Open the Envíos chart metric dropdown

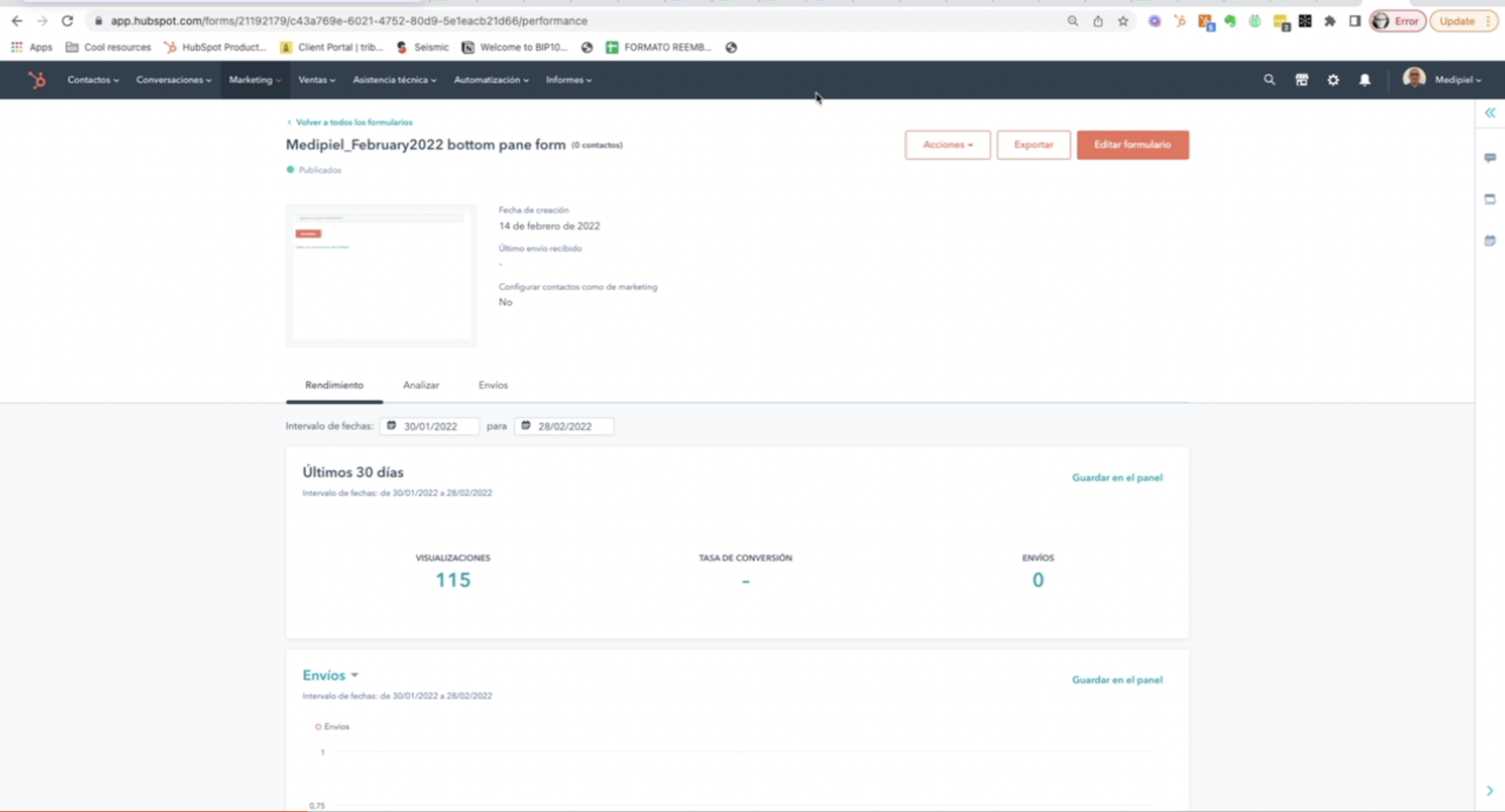(x=330, y=675)
